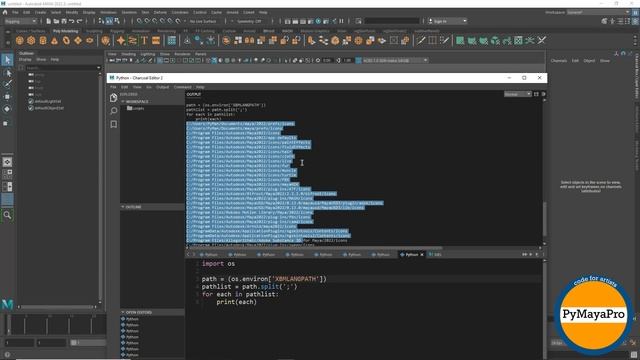Image resolution: width=640 pixels, height=360 pixels.
Task: Click the sweep mesh shelf icon
Action: click(x=133, y=40)
